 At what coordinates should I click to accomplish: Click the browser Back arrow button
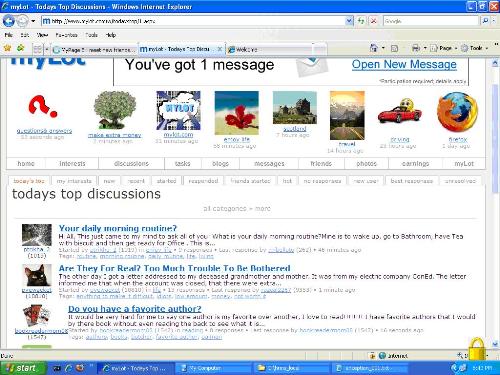point(9,21)
